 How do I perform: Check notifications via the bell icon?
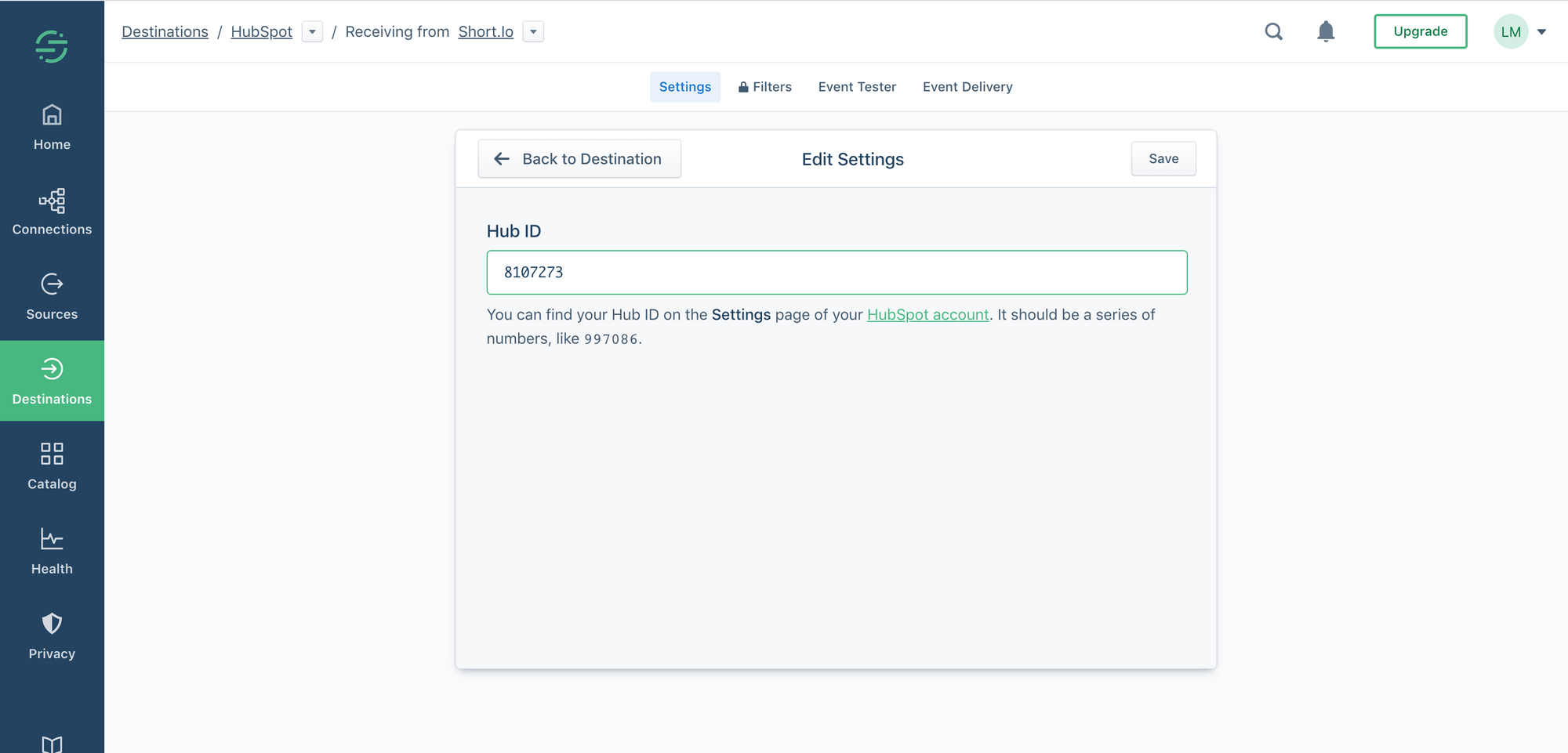coord(1326,31)
